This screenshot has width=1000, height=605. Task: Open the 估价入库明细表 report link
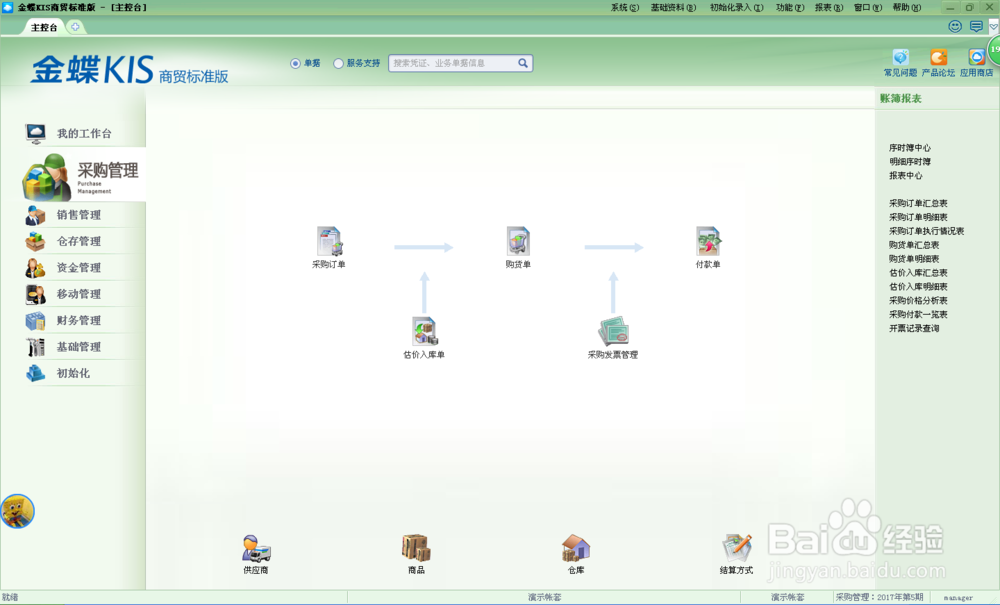point(918,287)
